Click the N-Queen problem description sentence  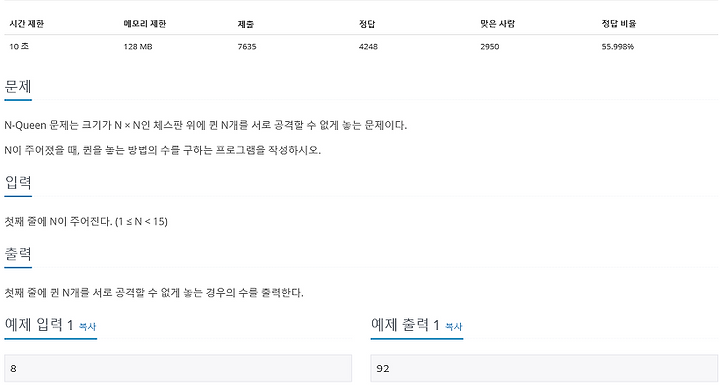pos(206,125)
